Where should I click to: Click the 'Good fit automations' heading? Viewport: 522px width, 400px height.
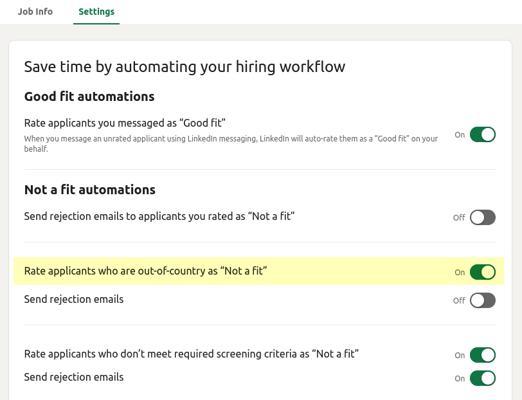click(89, 96)
